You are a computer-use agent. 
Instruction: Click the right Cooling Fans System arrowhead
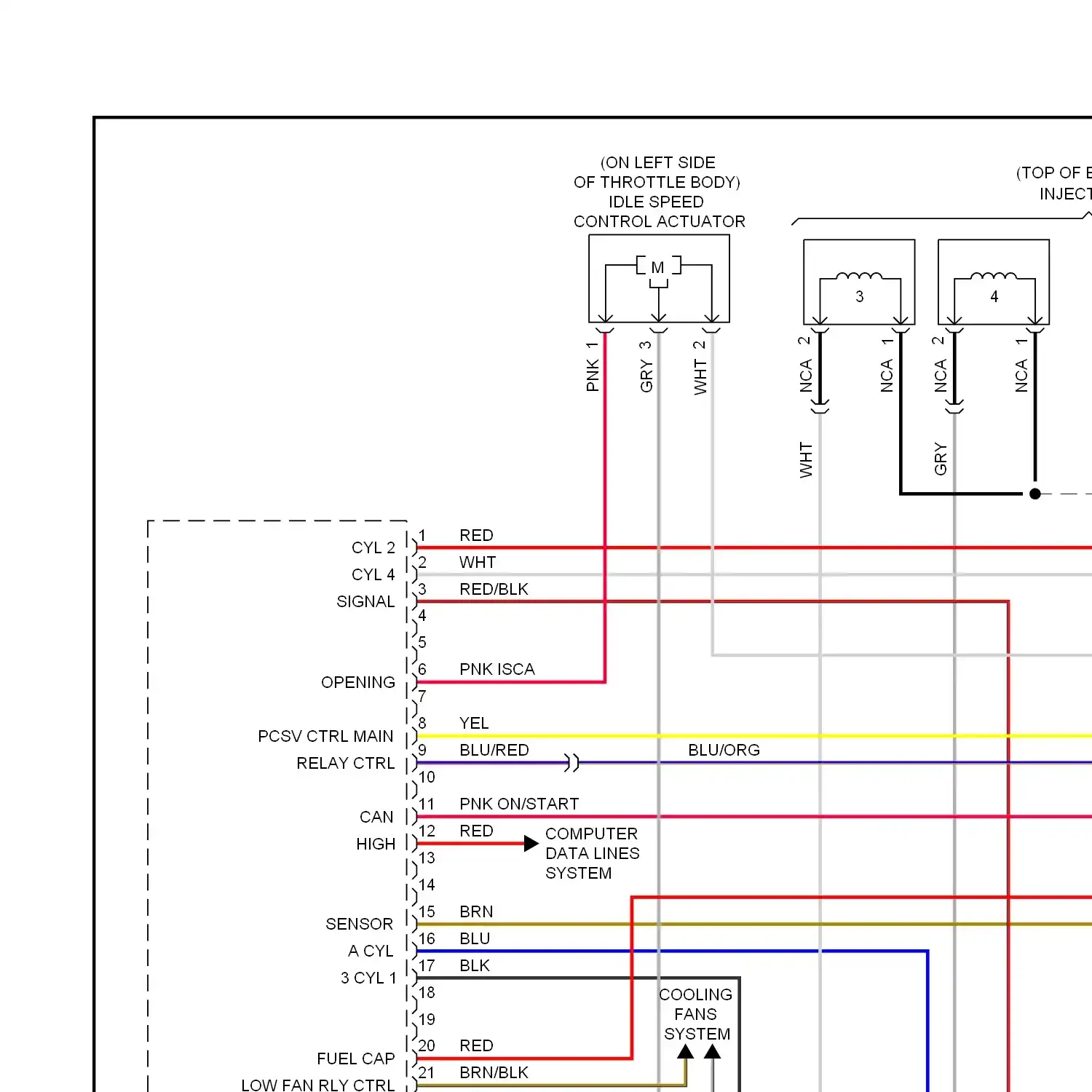[713, 1052]
